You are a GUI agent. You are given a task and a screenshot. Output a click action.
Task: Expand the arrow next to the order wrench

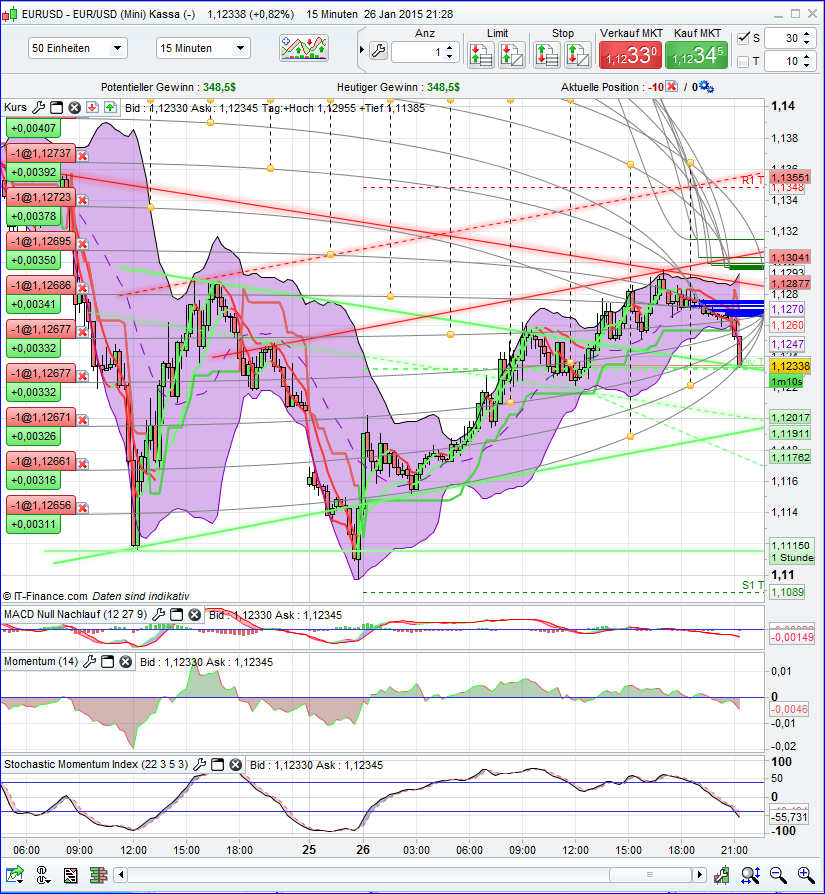[x=363, y=48]
